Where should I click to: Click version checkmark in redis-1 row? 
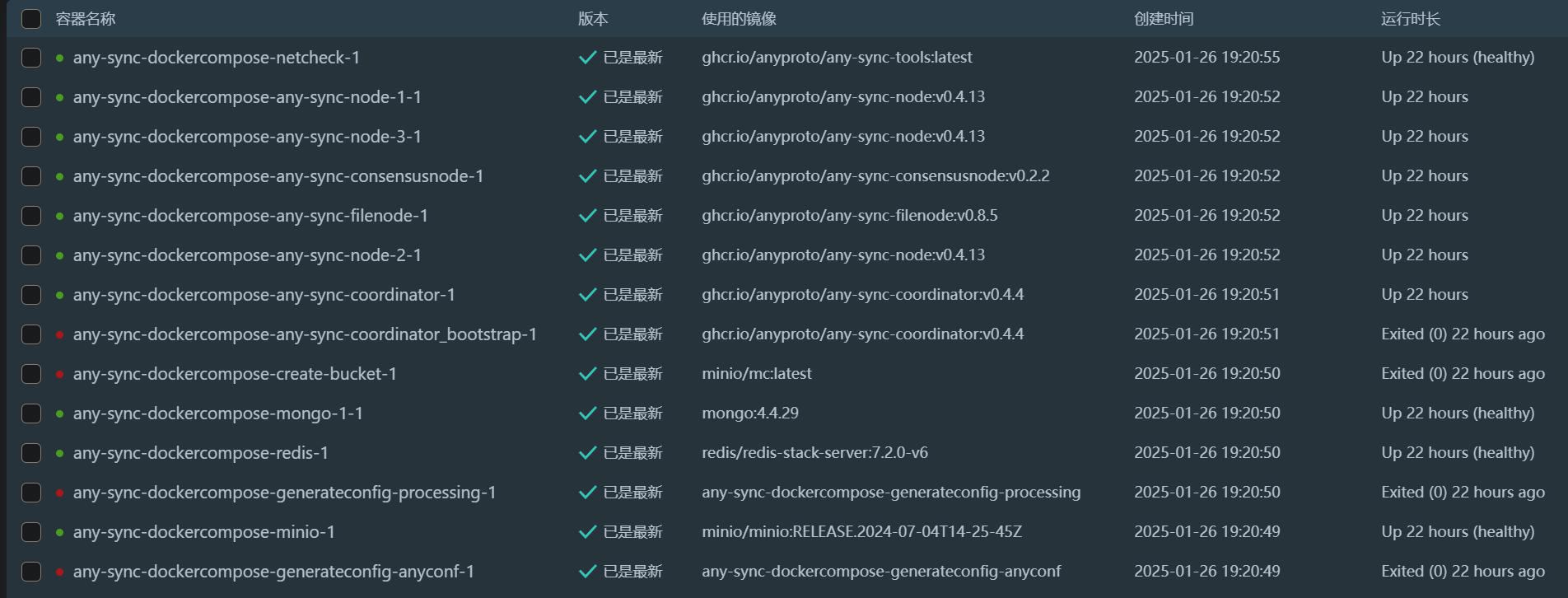pyautogui.click(x=588, y=453)
